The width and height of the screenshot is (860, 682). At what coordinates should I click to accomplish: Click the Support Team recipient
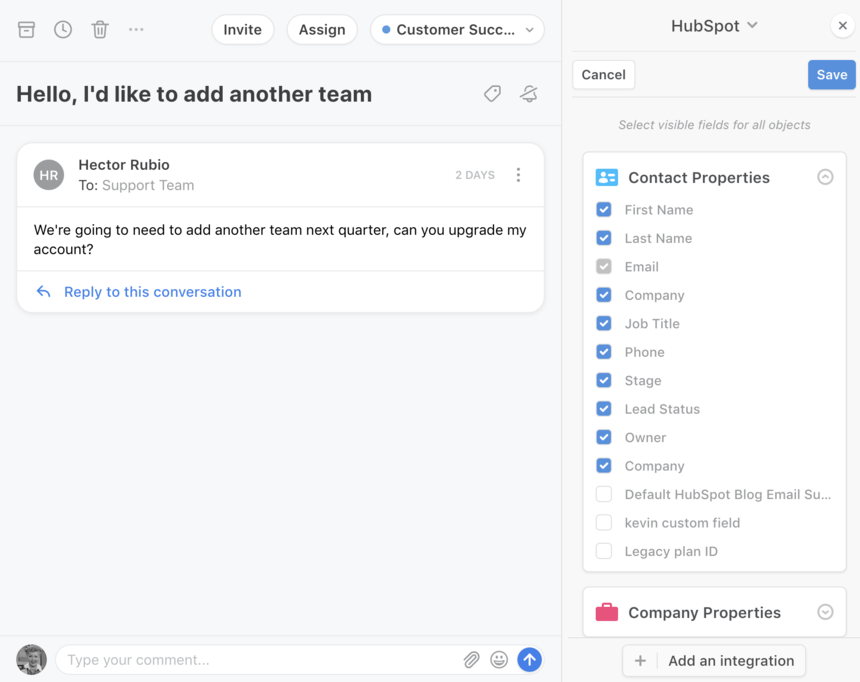tap(148, 185)
